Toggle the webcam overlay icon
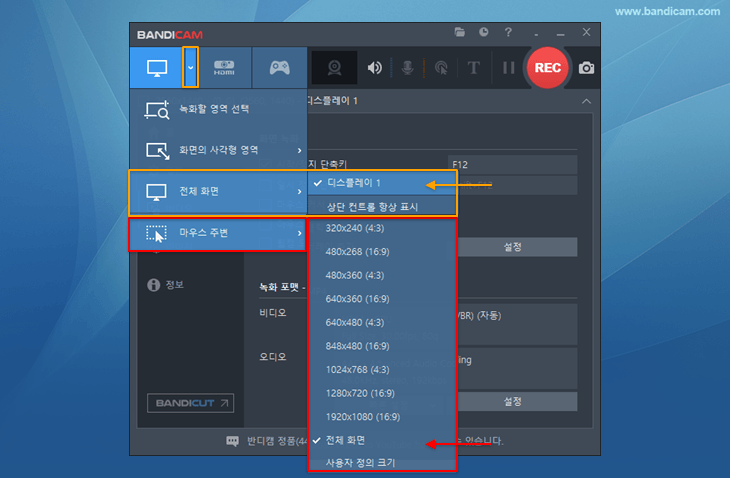Viewport: 730px width, 478px height. coord(334,67)
